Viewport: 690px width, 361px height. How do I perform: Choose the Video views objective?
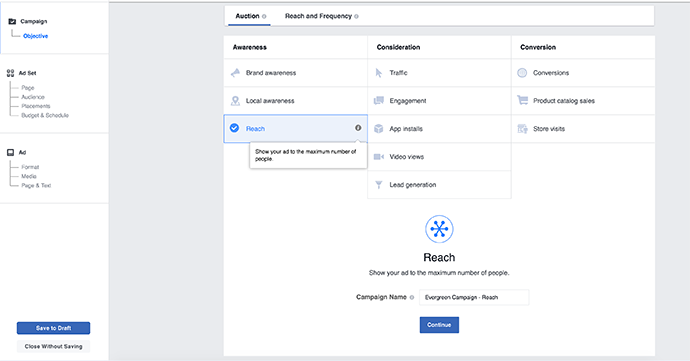pyautogui.click(x=439, y=157)
